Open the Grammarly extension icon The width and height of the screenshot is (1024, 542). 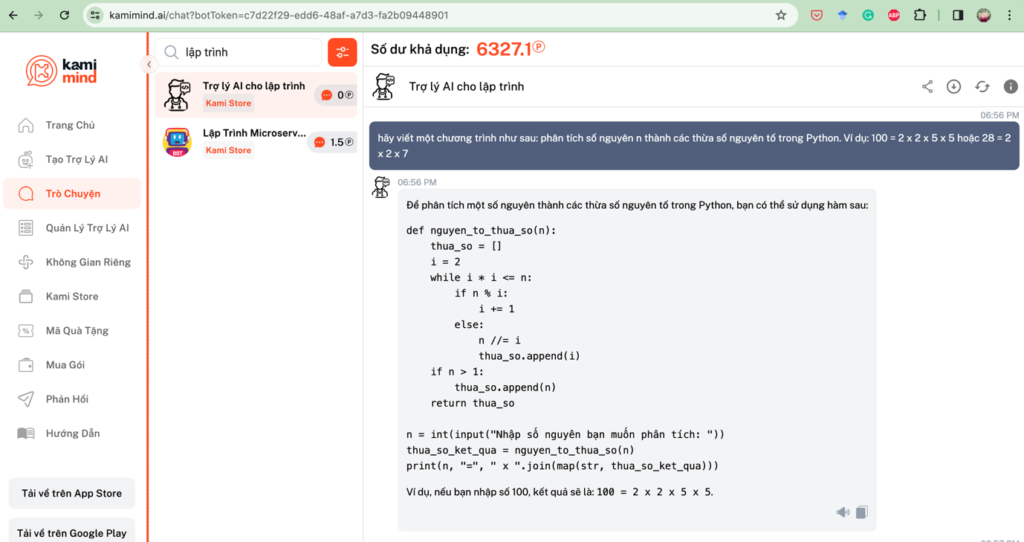pyautogui.click(x=868, y=15)
